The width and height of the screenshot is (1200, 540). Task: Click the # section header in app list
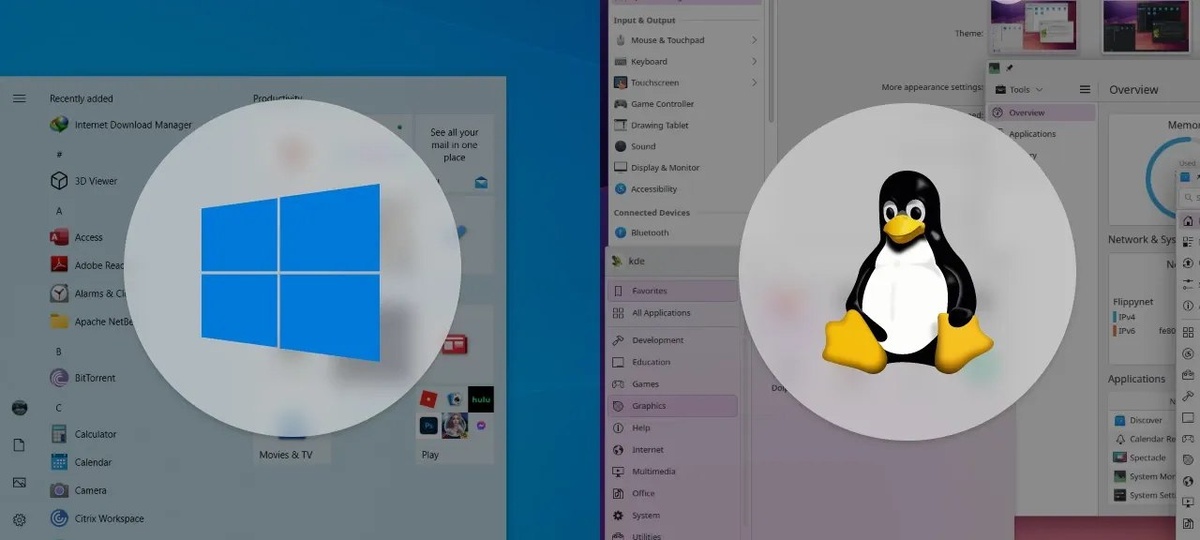[x=59, y=154]
